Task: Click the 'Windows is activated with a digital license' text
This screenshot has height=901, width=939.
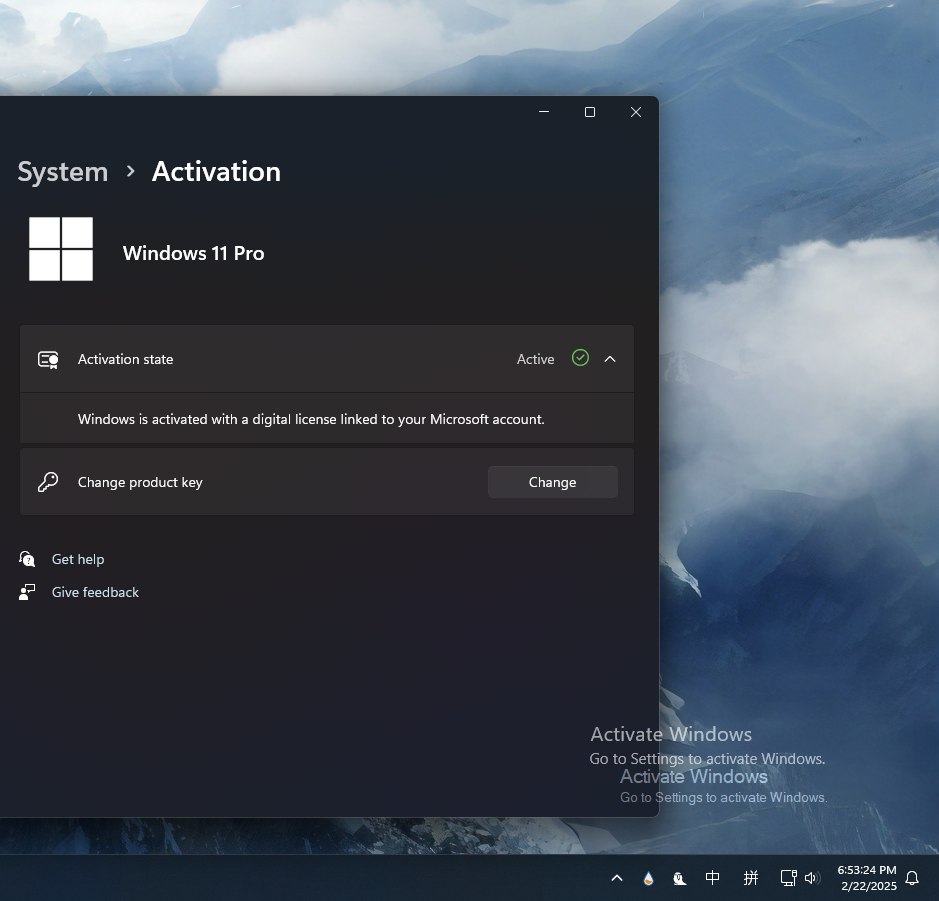Action: [x=311, y=419]
